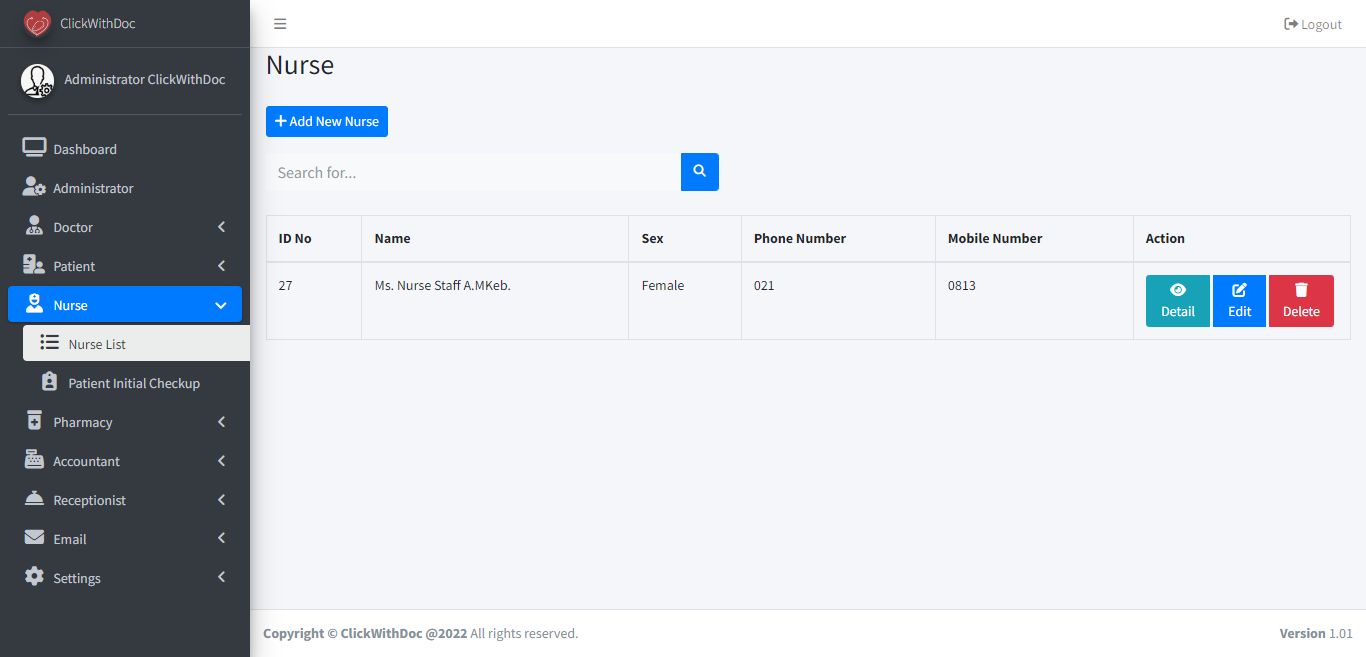The image size is (1366, 657).
Task: Click the Add New Nurse button
Action: pyautogui.click(x=327, y=121)
